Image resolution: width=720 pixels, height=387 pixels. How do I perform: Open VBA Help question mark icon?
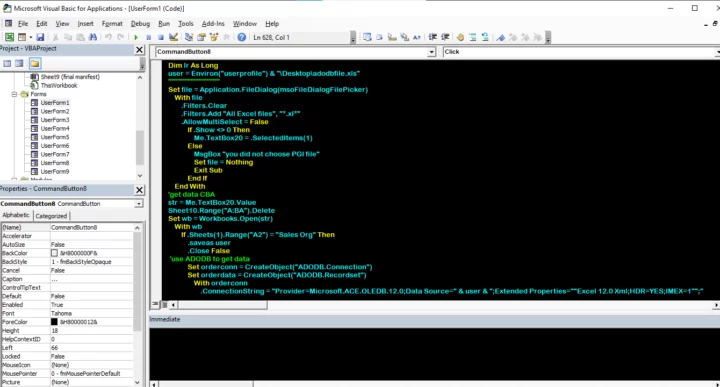coord(242,37)
